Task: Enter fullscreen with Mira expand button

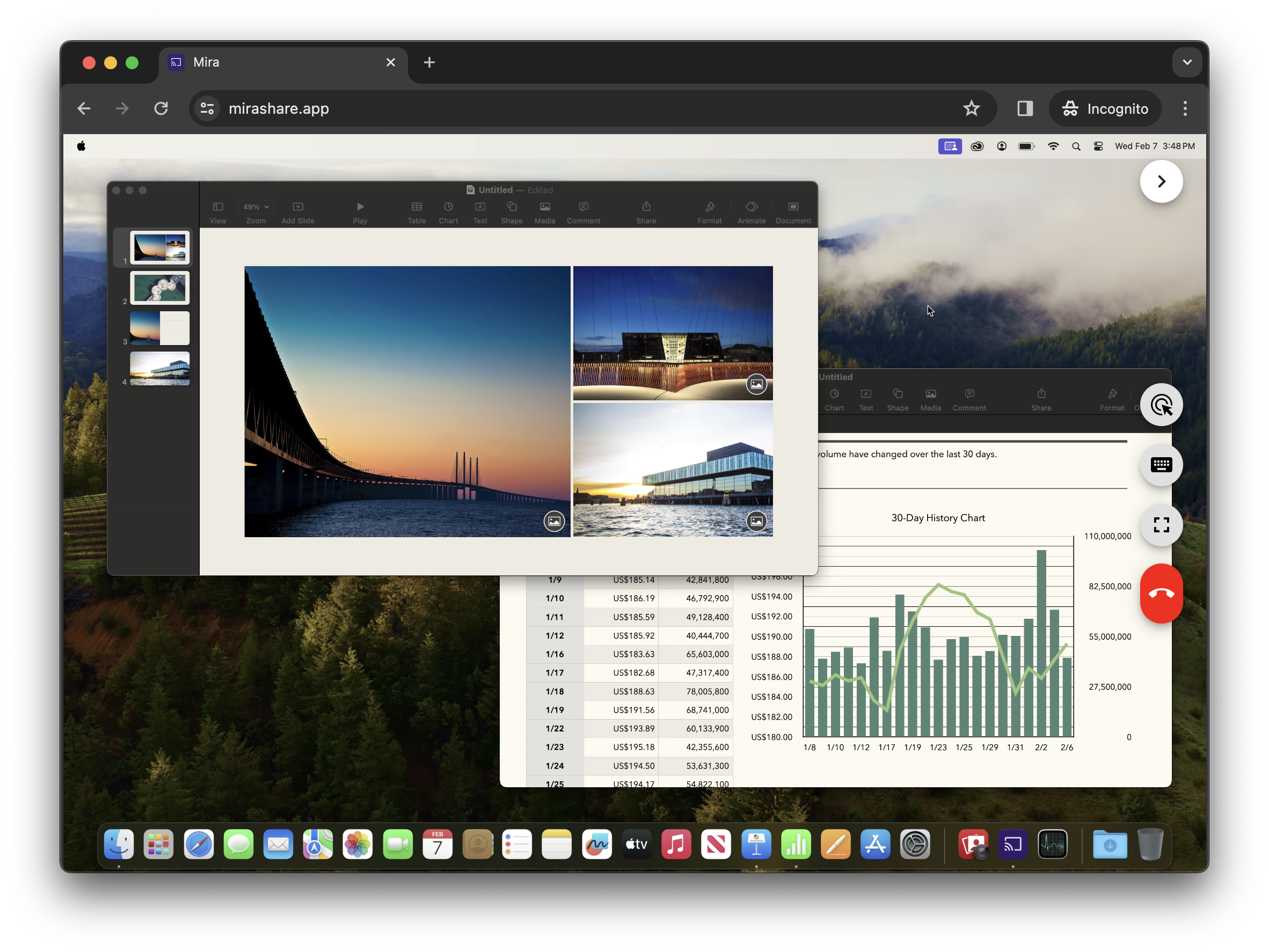Action: point(1161,525)
